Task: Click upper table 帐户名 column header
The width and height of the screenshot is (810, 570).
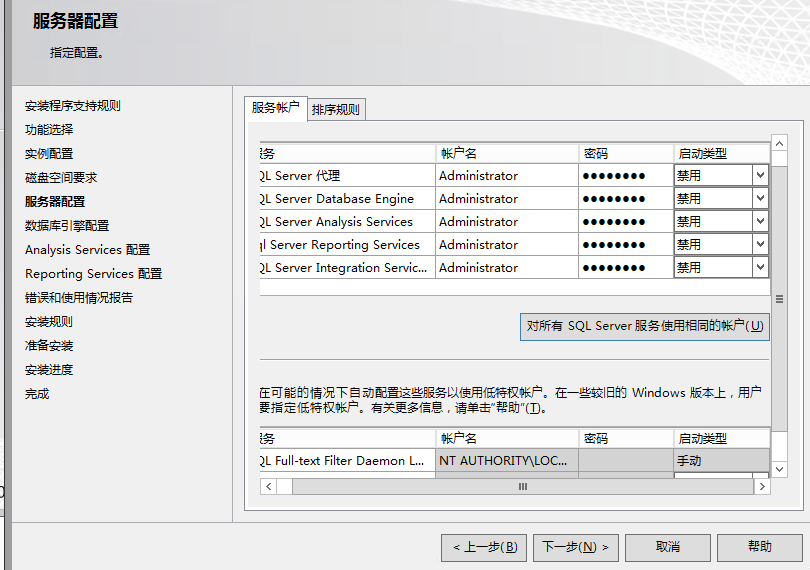Action: coord(507,153)
